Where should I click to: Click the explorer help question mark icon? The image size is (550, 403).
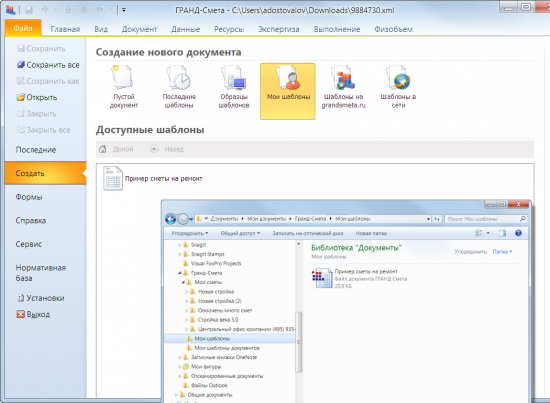click(x=518, y=233)
